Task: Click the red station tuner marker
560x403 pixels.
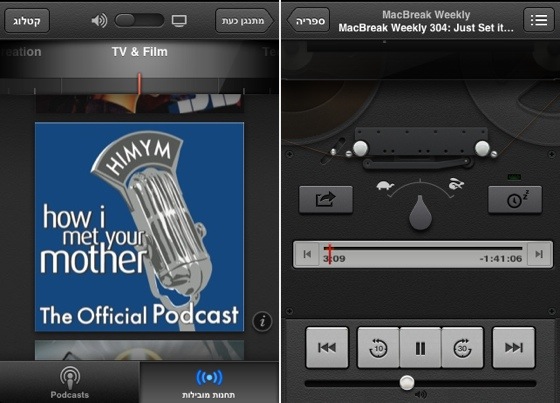Action: click(140, 83)
